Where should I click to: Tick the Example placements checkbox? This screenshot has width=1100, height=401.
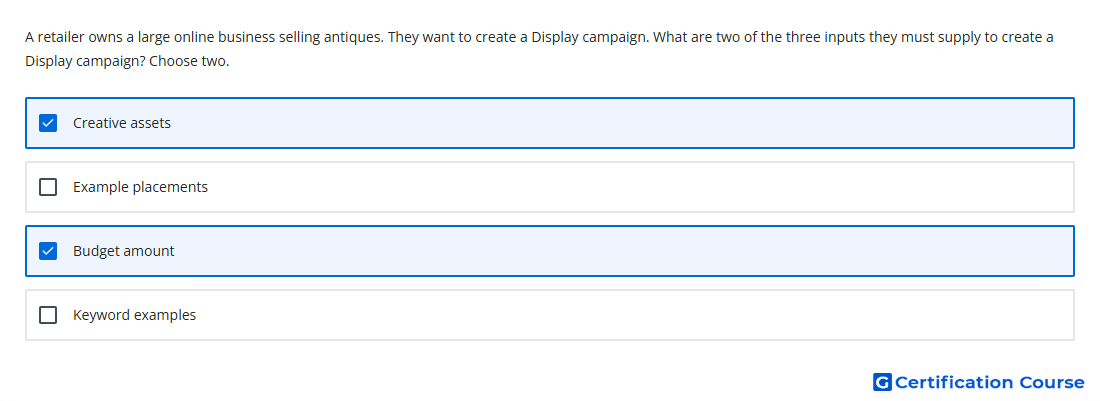tap(48, 187)
